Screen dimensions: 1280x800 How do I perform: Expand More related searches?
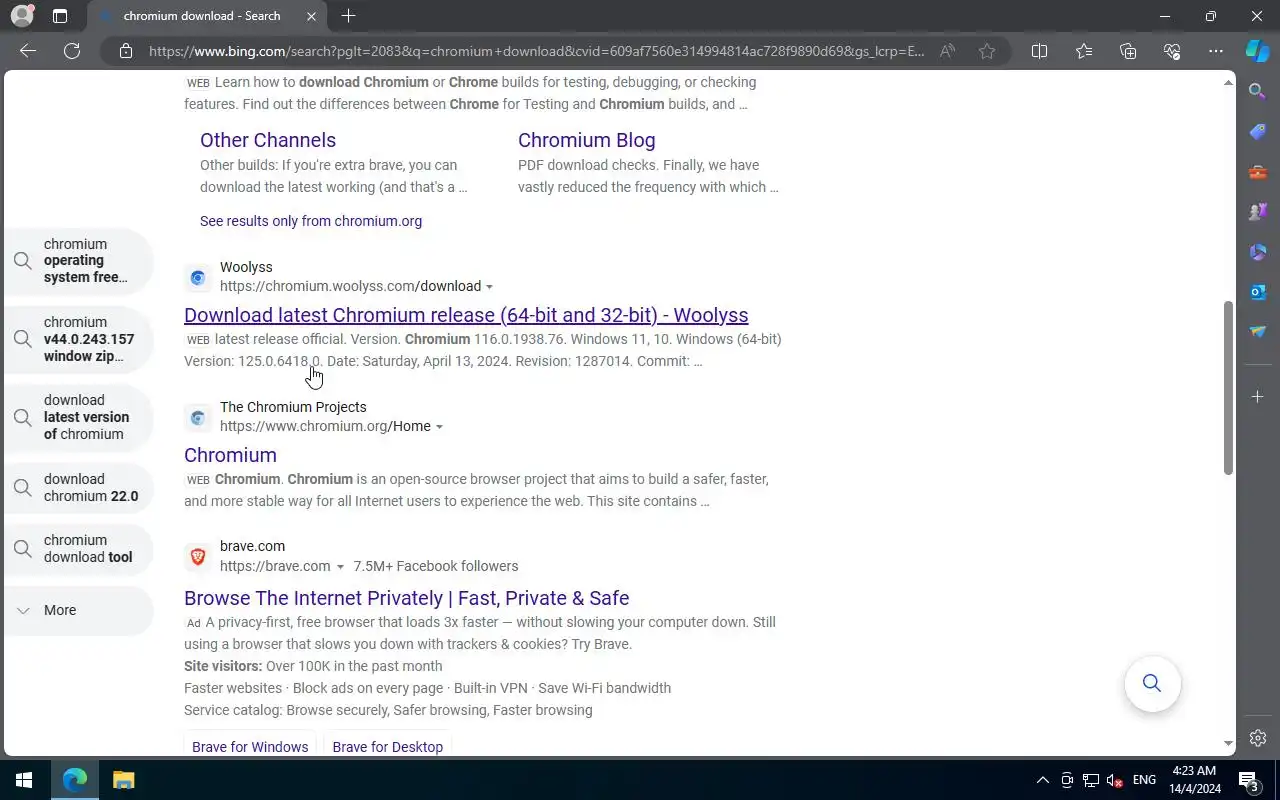[78, 610]
